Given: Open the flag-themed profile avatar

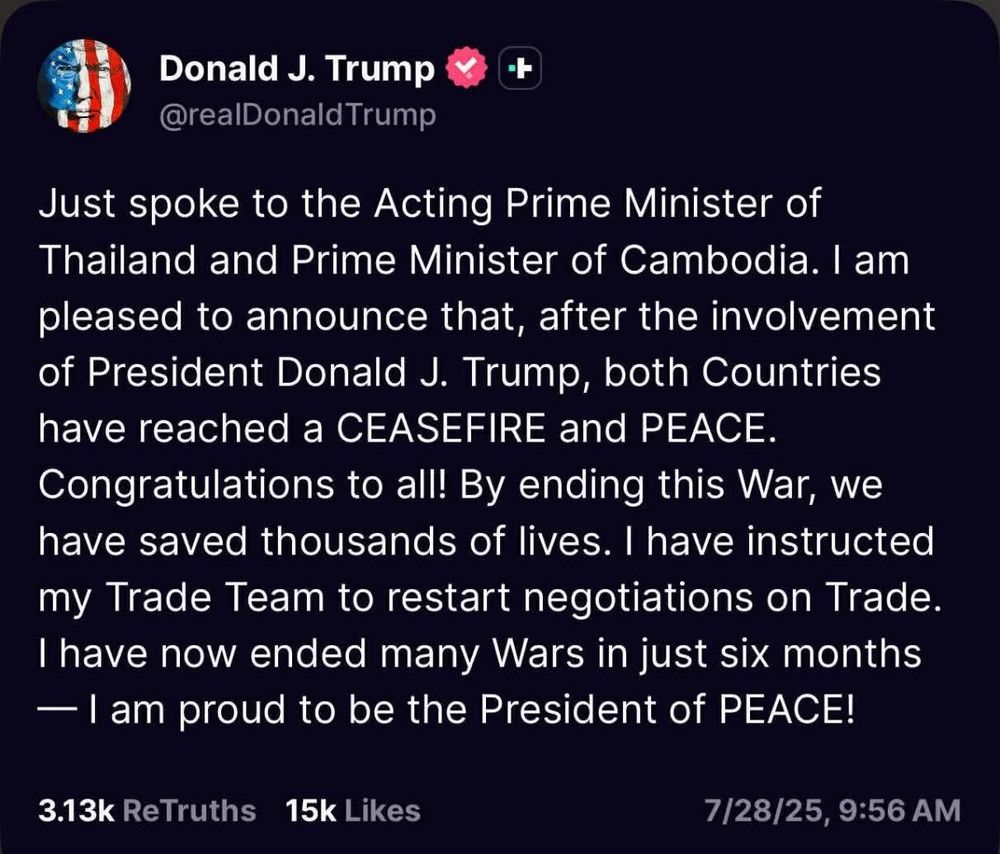Looking at the screenshot, I should pyautogui.click(x=85, y=86).
